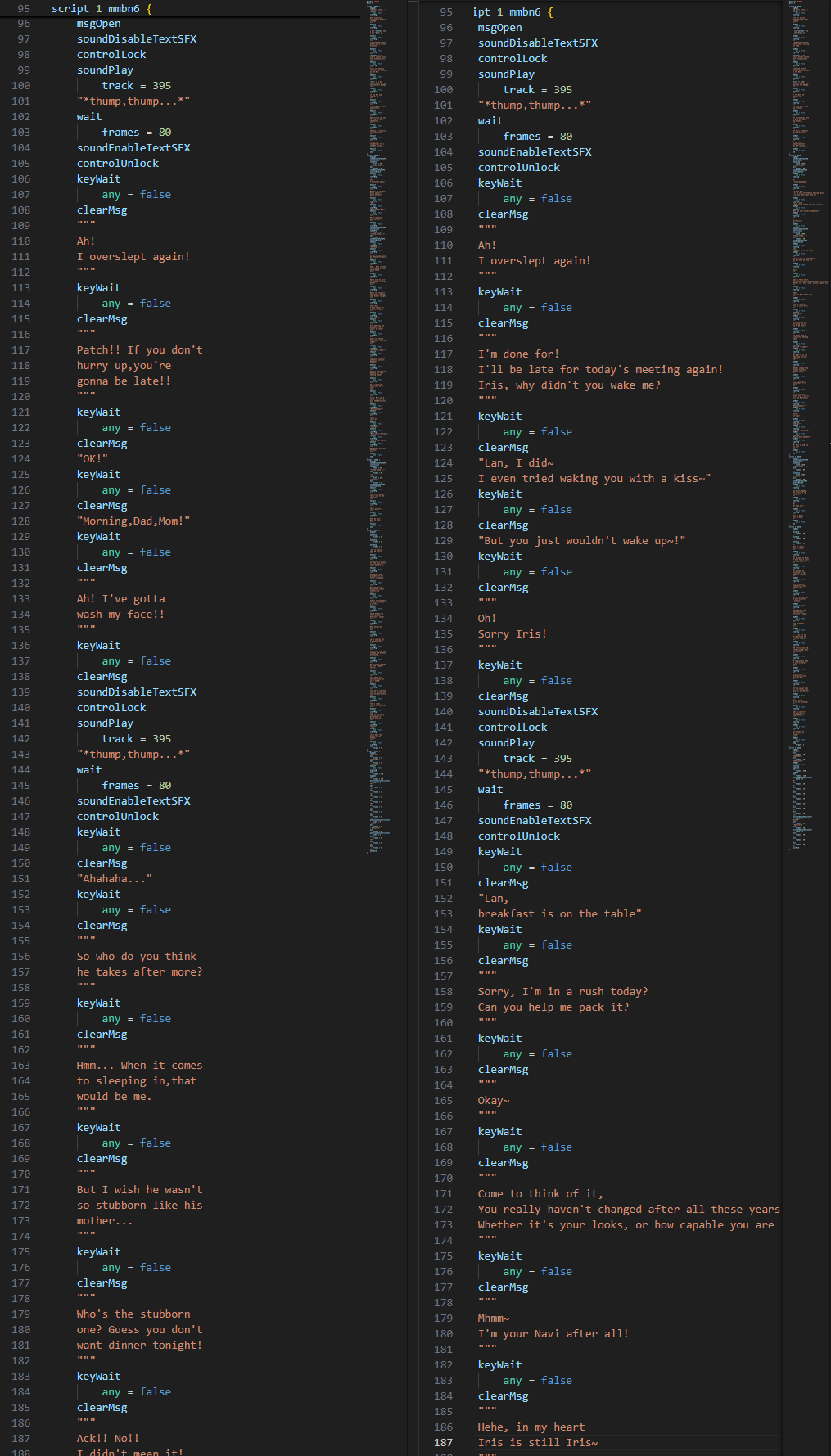Click "ipt 1 mmbn6 {" in right pane
The width and height of the screenshot is (831, 1456).
click(x=513, y=12)
